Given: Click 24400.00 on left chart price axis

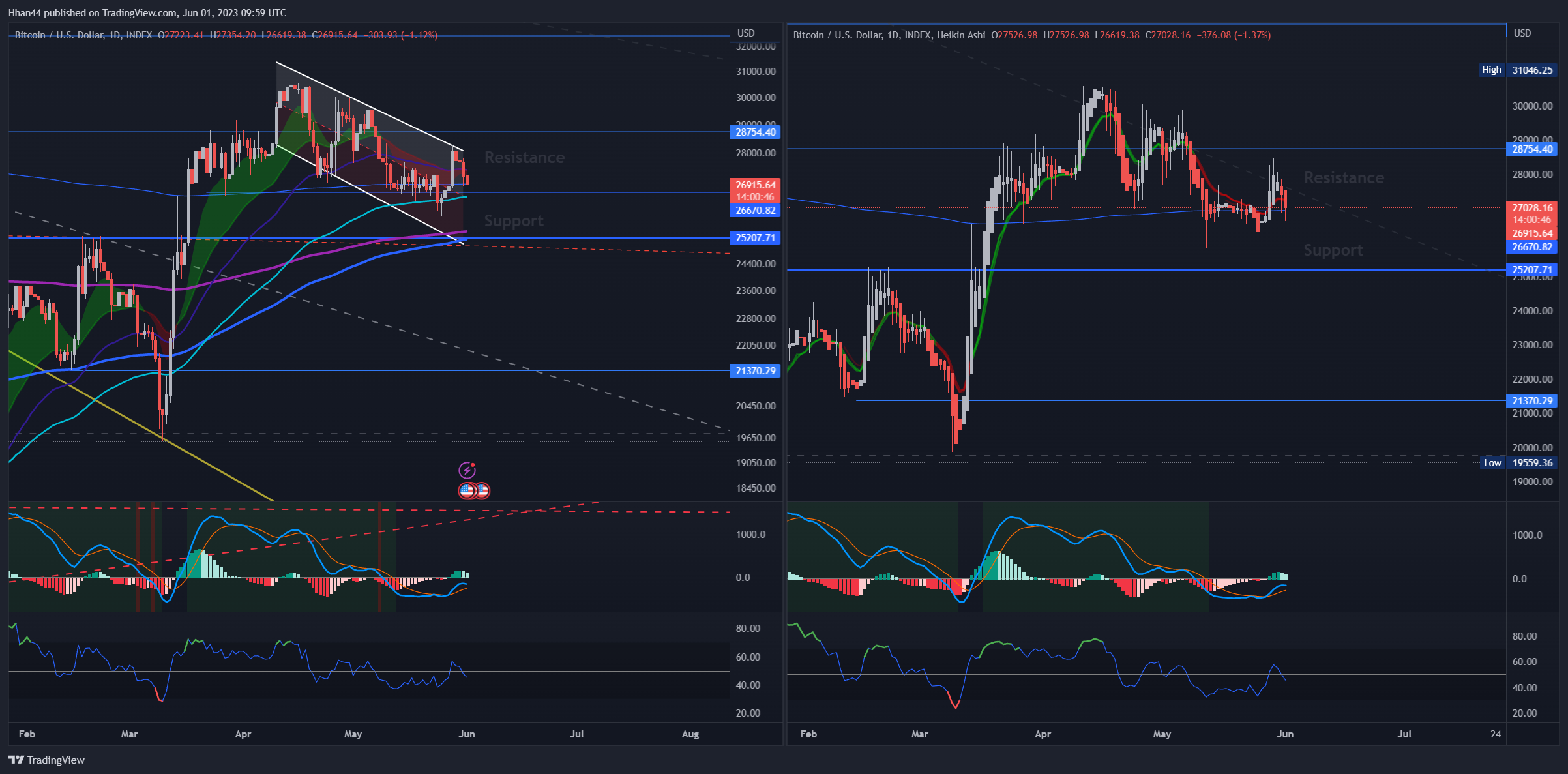Looking at the screenshot, I should tap(756, 264).
